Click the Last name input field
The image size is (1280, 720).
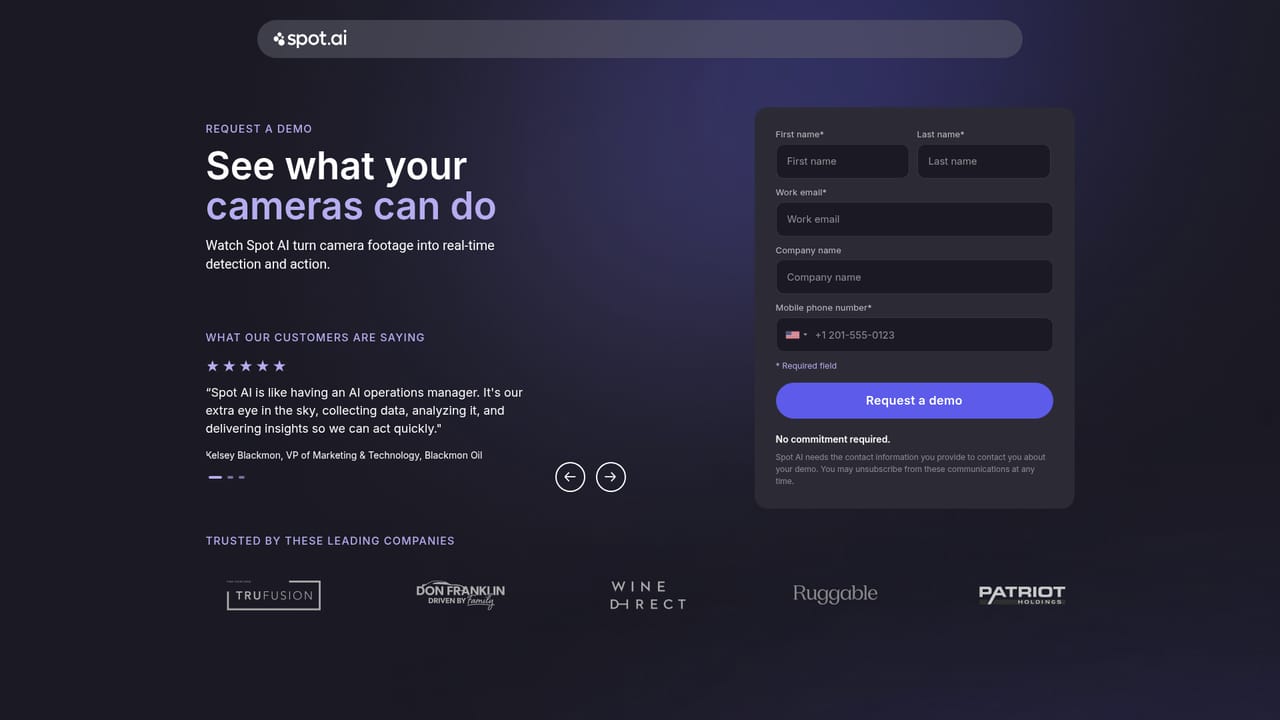(x=984, y=161)
